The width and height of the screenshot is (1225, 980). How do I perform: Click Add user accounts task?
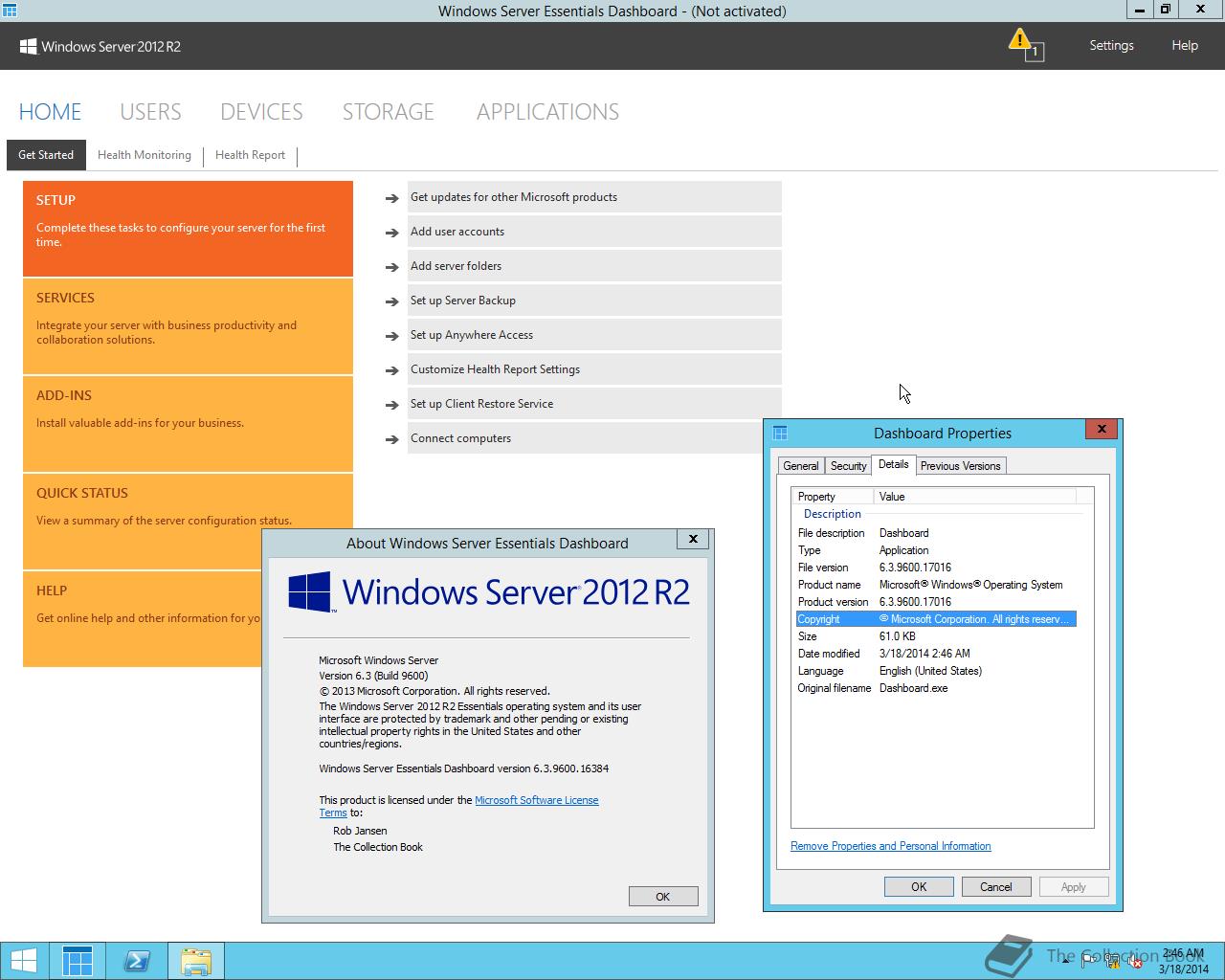(x=594, y=232)
